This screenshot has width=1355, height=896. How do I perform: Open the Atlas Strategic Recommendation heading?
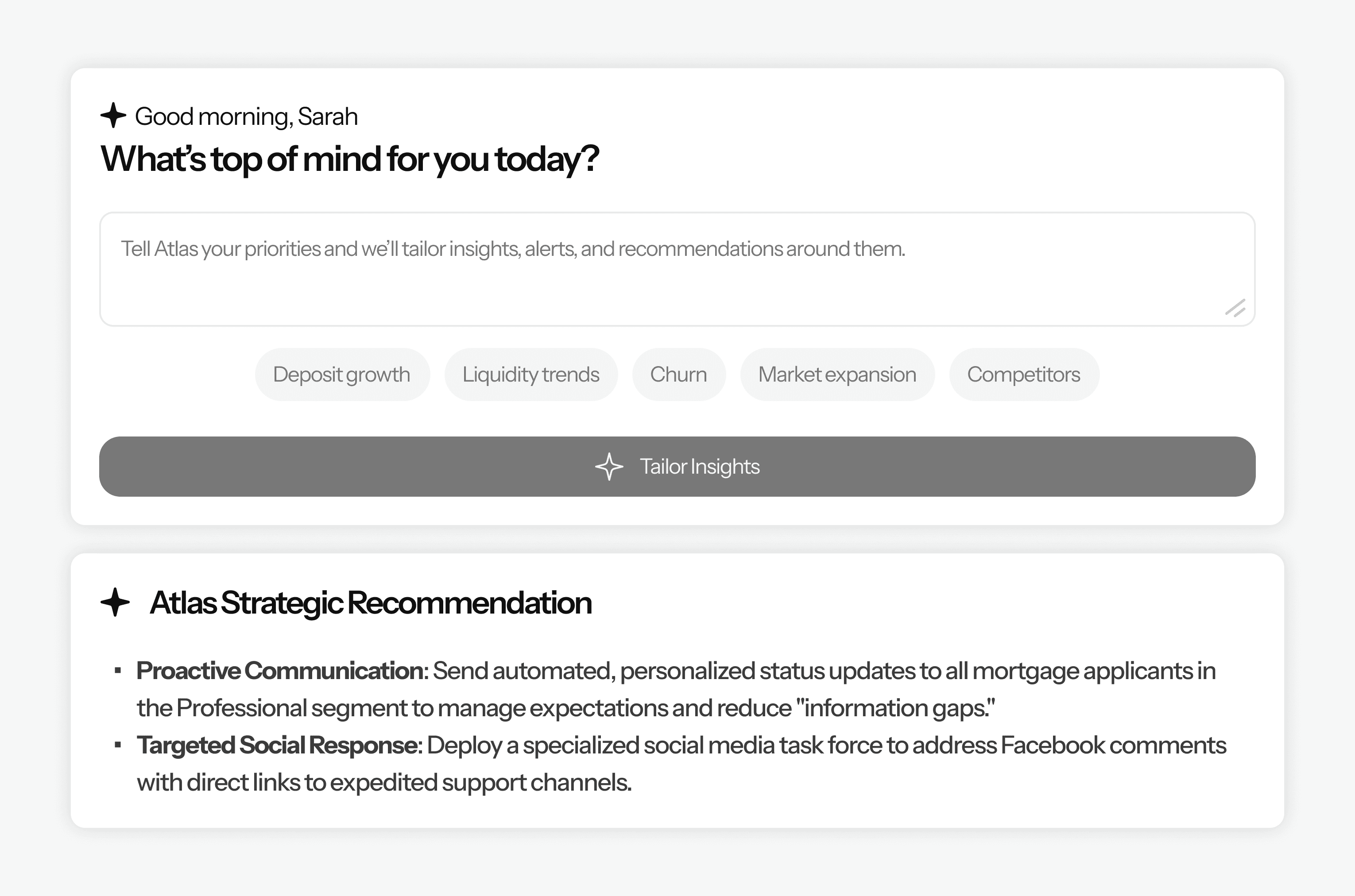point(370,603)
